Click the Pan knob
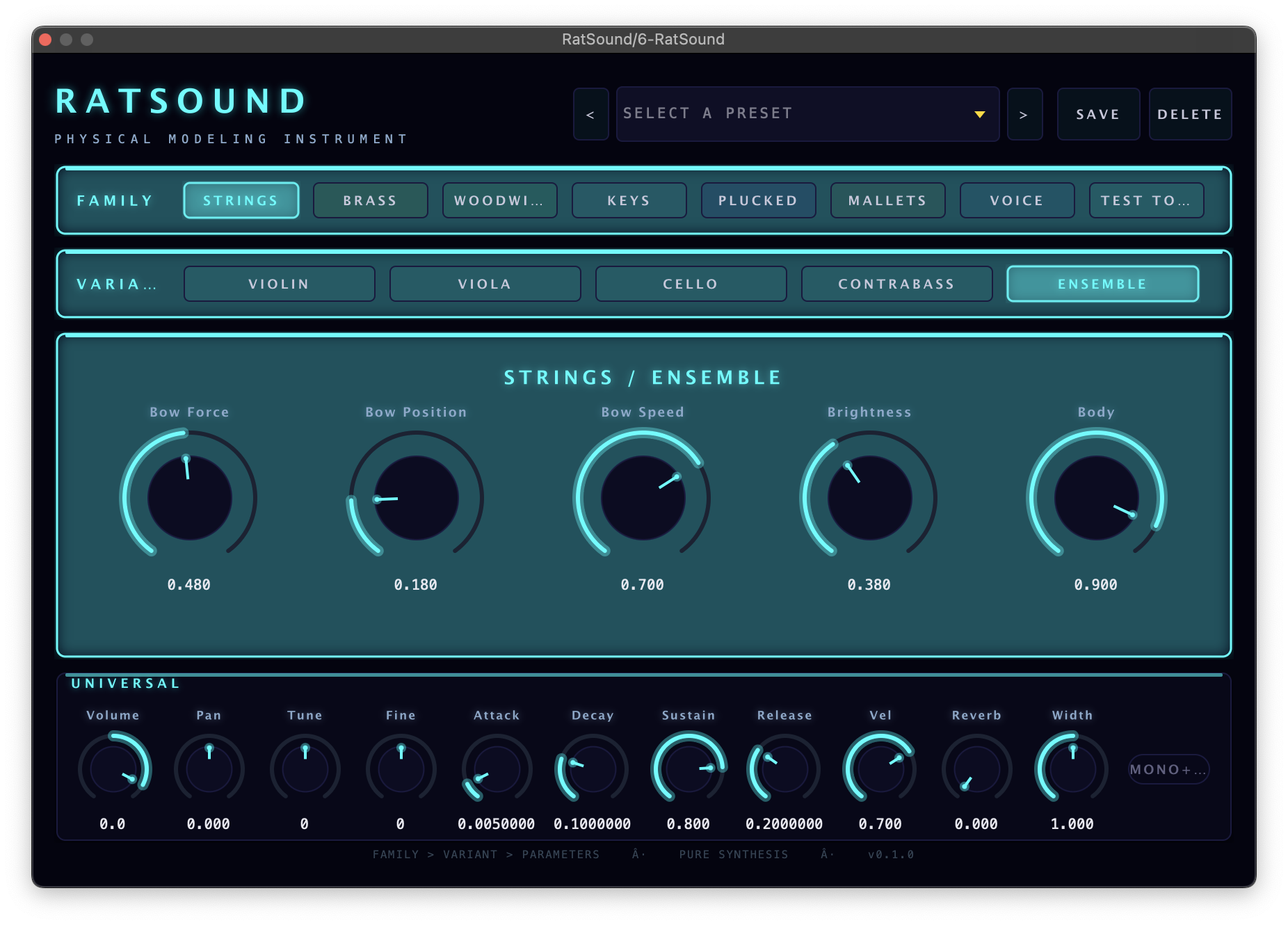Viewport: 1288px width, 925px height. click(209, 769)
